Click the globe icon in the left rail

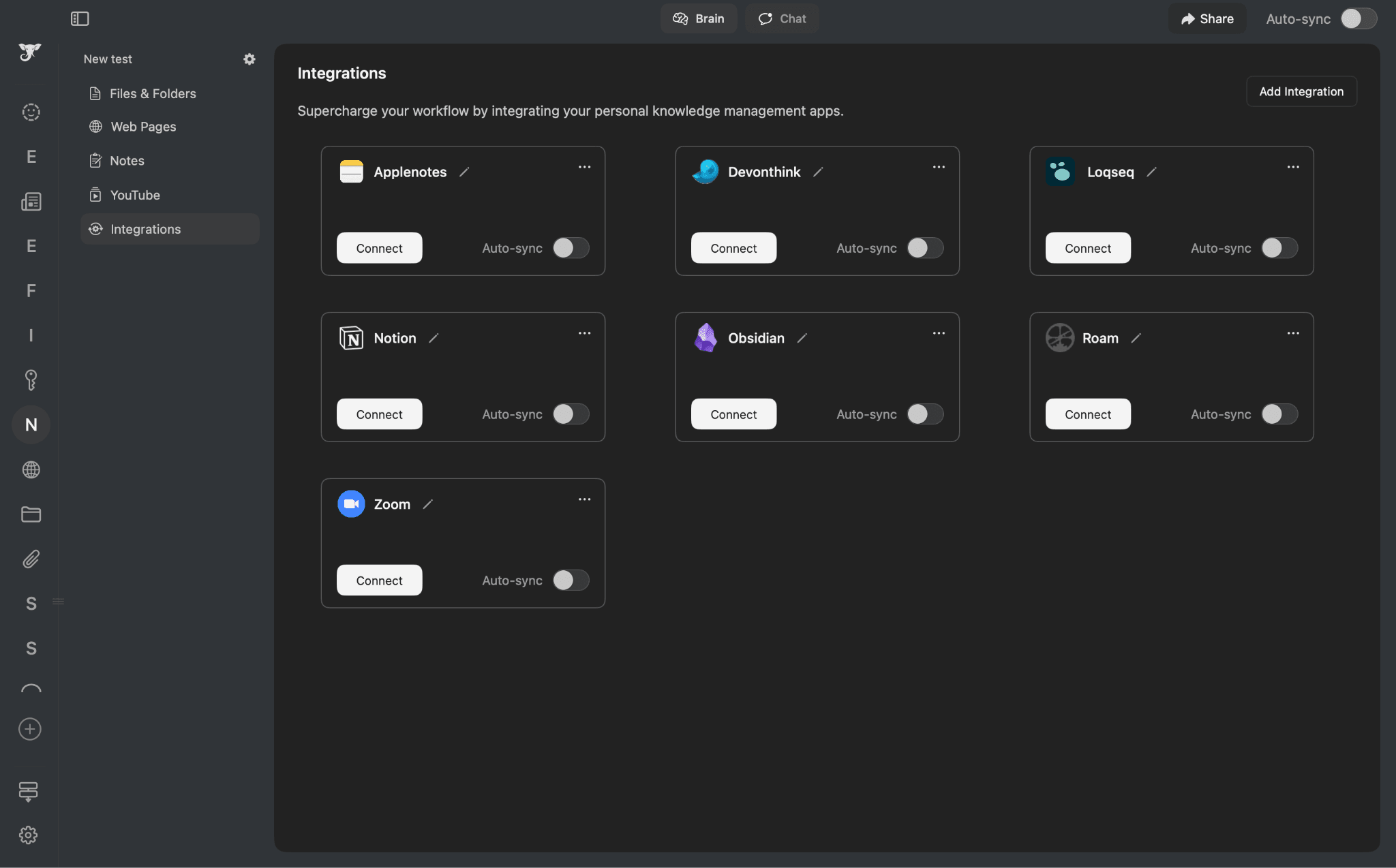(x=30, y=469)
